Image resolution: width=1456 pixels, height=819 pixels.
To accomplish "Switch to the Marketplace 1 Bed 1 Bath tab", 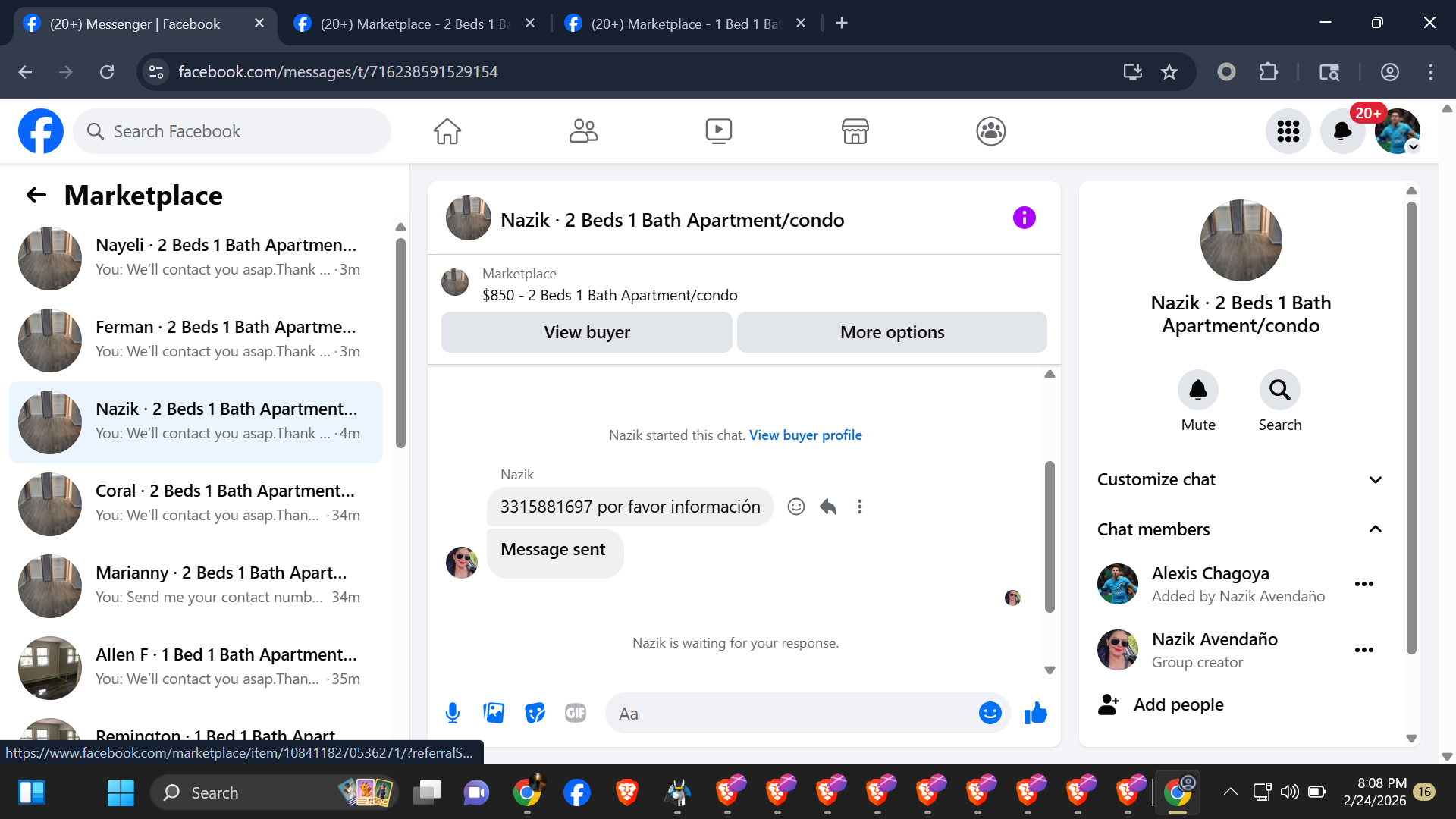I will click(x=682, y=24).
